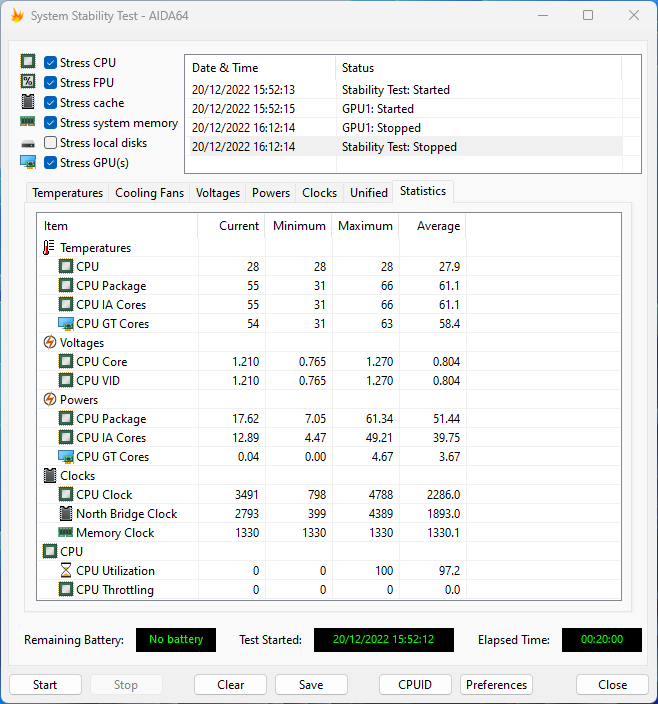658x704 pixels.
Task: Click the Start button
Action: pos(45,685)
